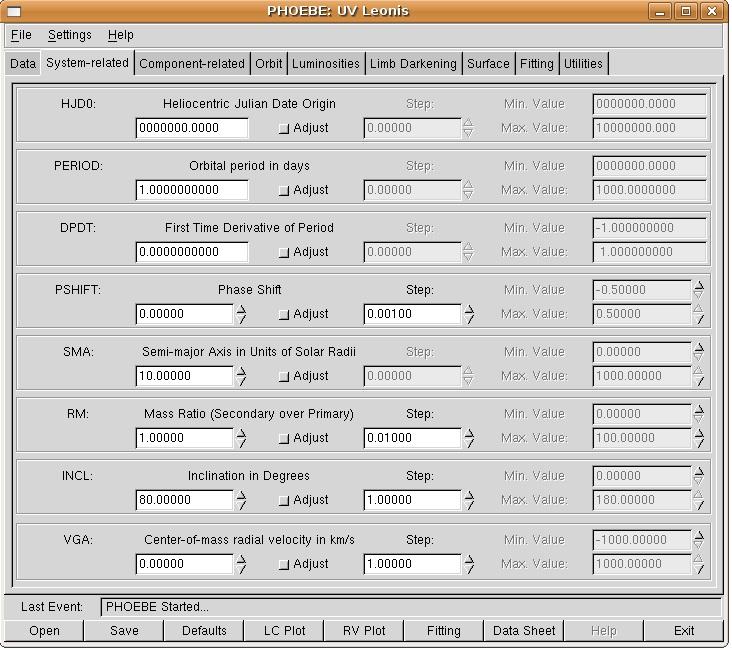Switch to the Utilities tab
The height and width of the screenshot is (650, 732).
[x=583, y=64]
